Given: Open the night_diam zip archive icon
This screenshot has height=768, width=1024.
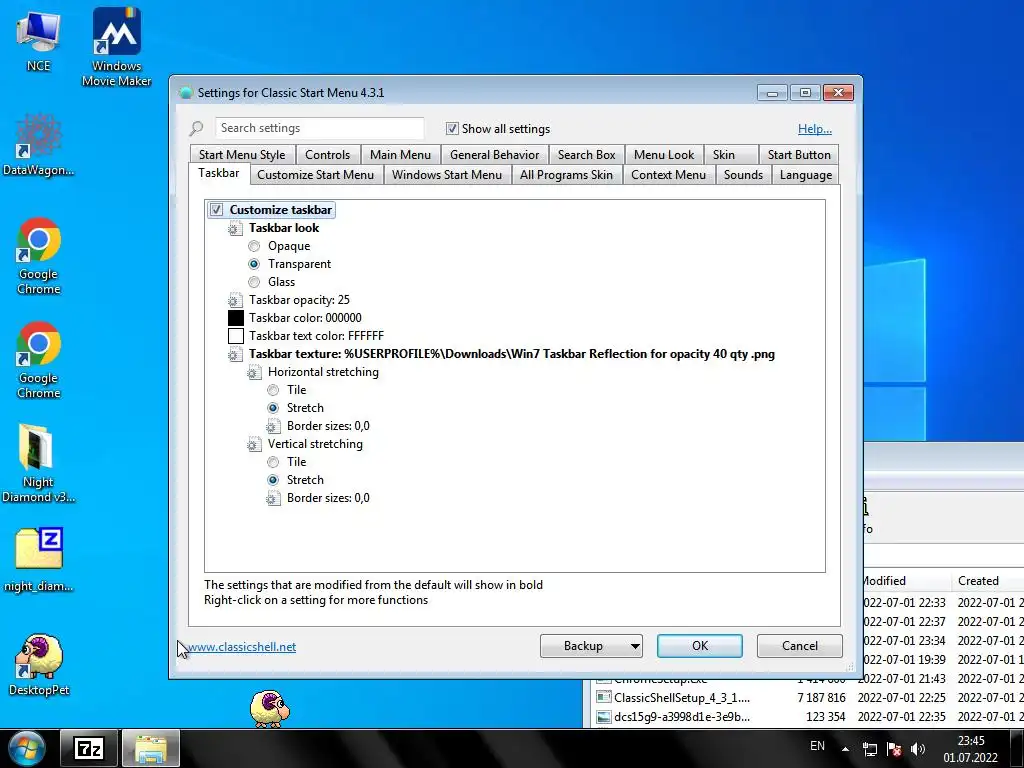Looking at the screenshot, I should [39, 559].
